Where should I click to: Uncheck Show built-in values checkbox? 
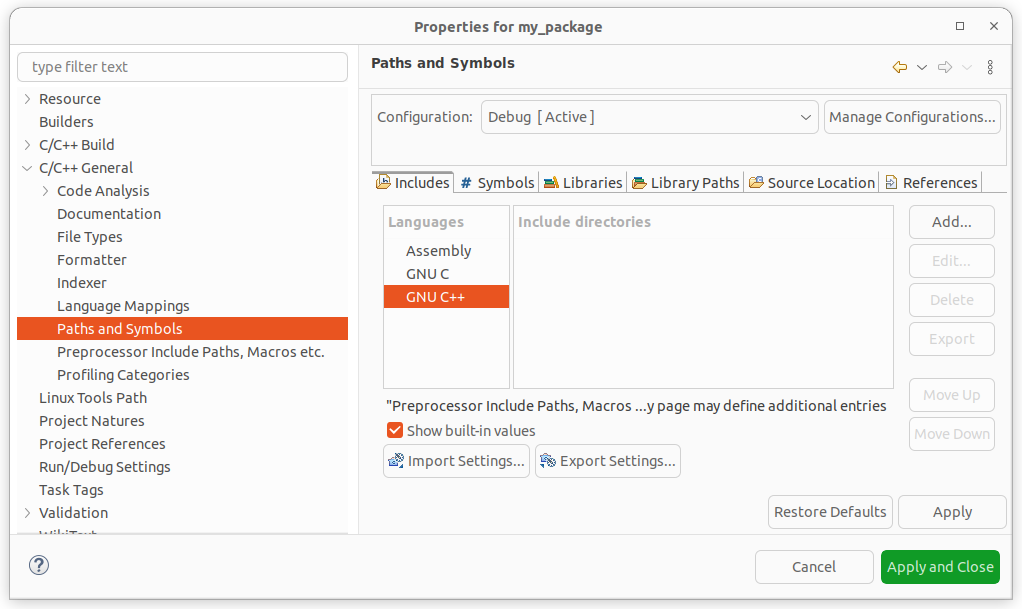(x=395, y=431)
